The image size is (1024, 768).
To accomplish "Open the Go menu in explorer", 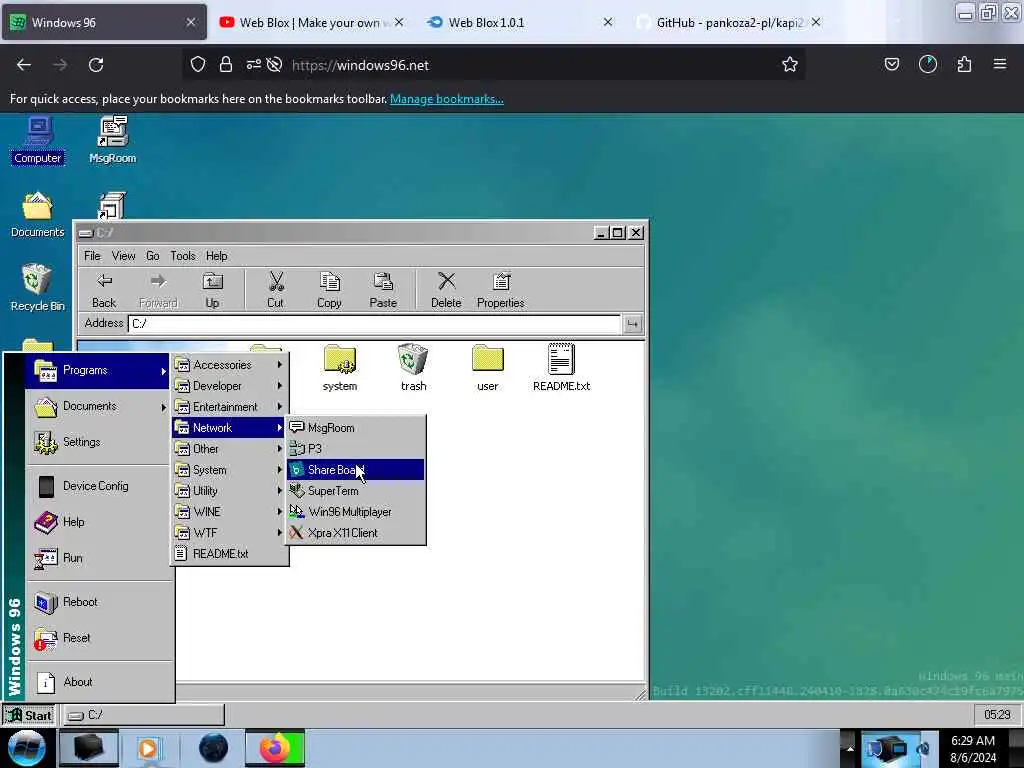I will click(x=153, y=256).
